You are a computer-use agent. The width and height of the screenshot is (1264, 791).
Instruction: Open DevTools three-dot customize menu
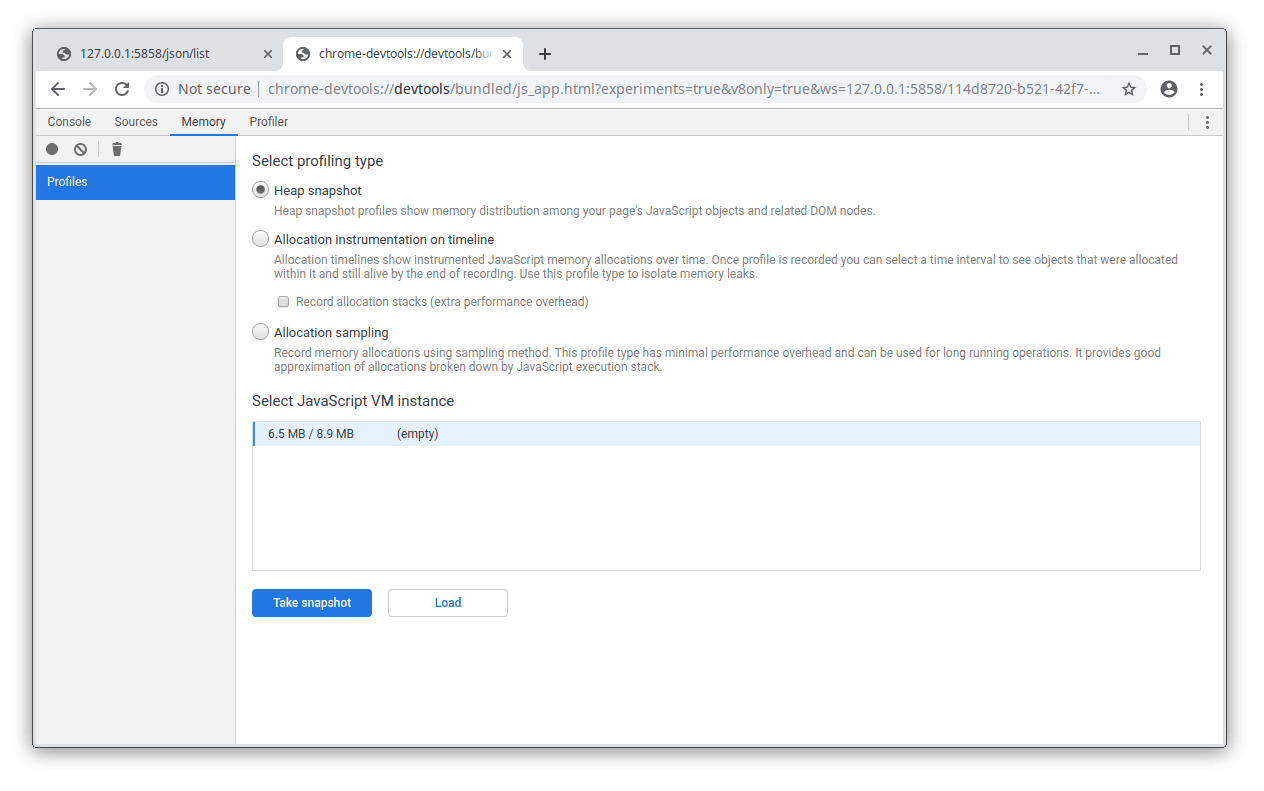pyautogui.click(x=1207, y=122)
